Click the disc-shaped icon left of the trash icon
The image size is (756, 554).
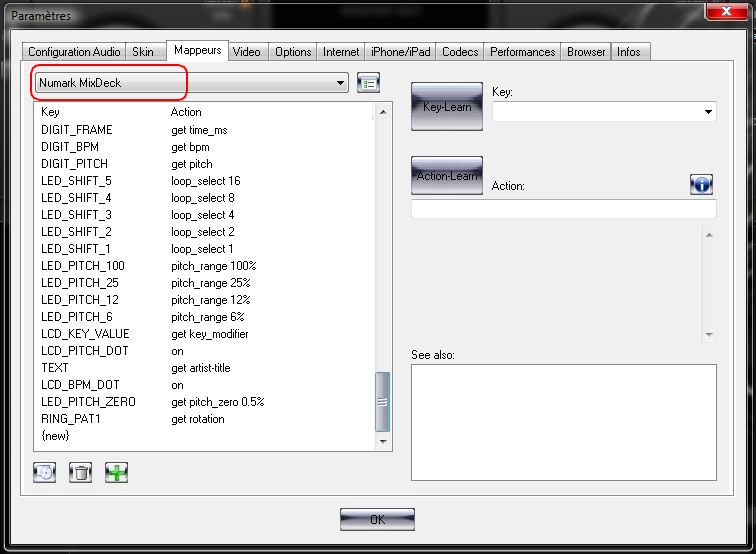click(x=44, y=472)
